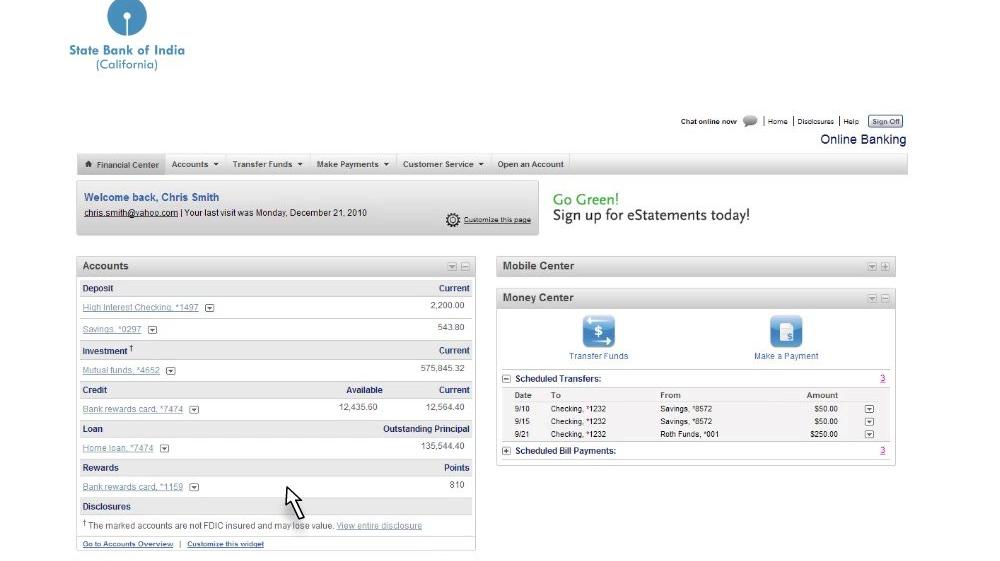Click the Make a Payment icon
The image size is (1000, 561).
click(786, 332)
